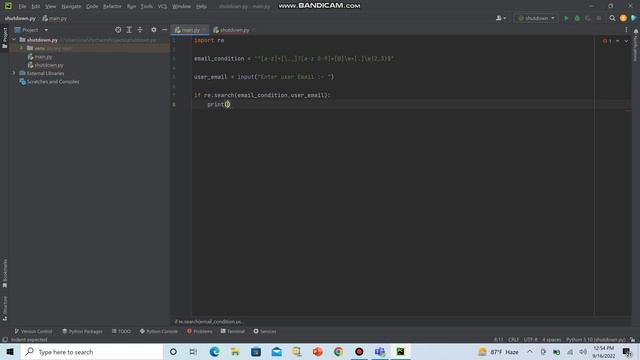Click the editor tabs more-options kebab icon
This screenshot has width=640, height=360.
point(627,30)
